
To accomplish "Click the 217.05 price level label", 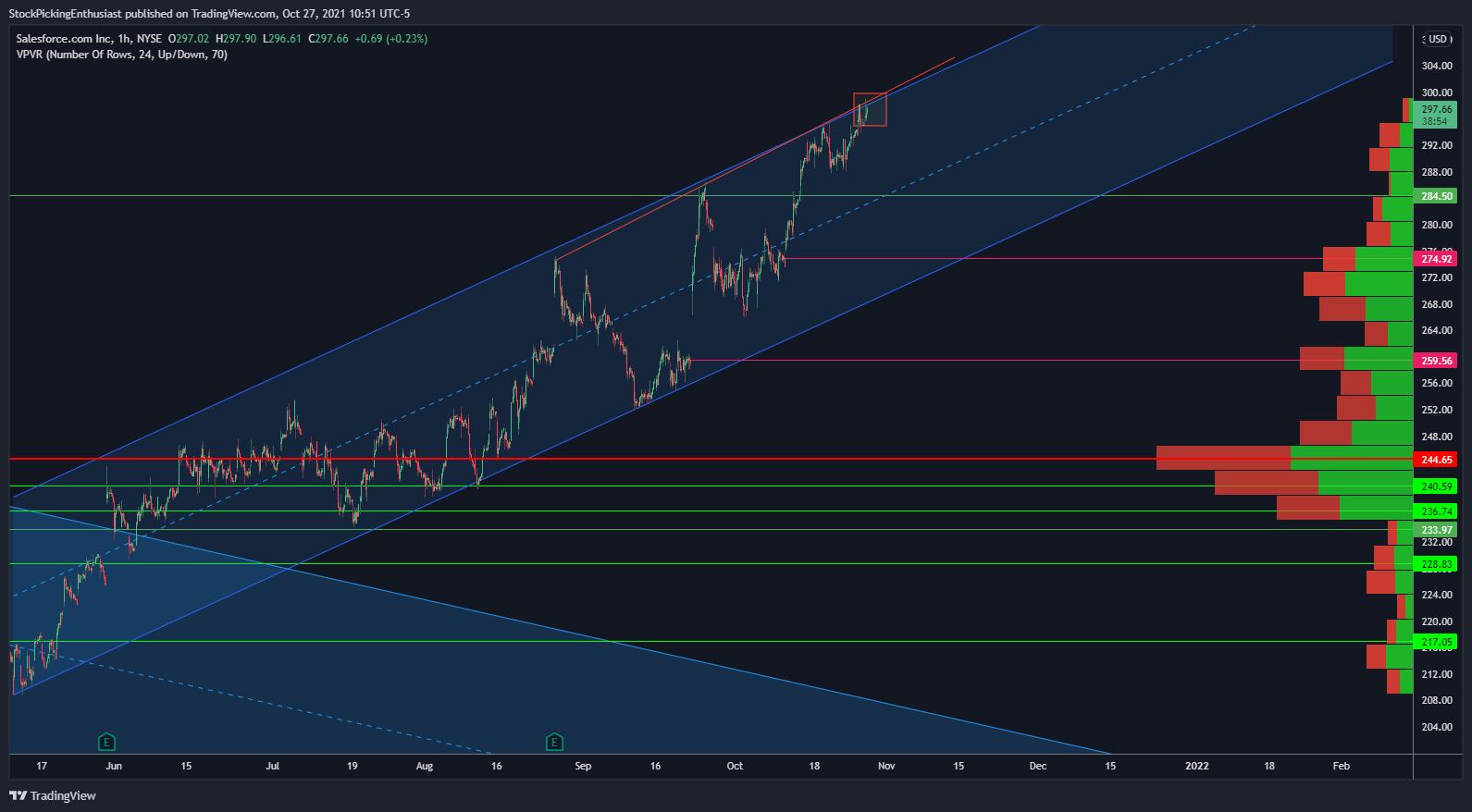I will pos(1436,642).
